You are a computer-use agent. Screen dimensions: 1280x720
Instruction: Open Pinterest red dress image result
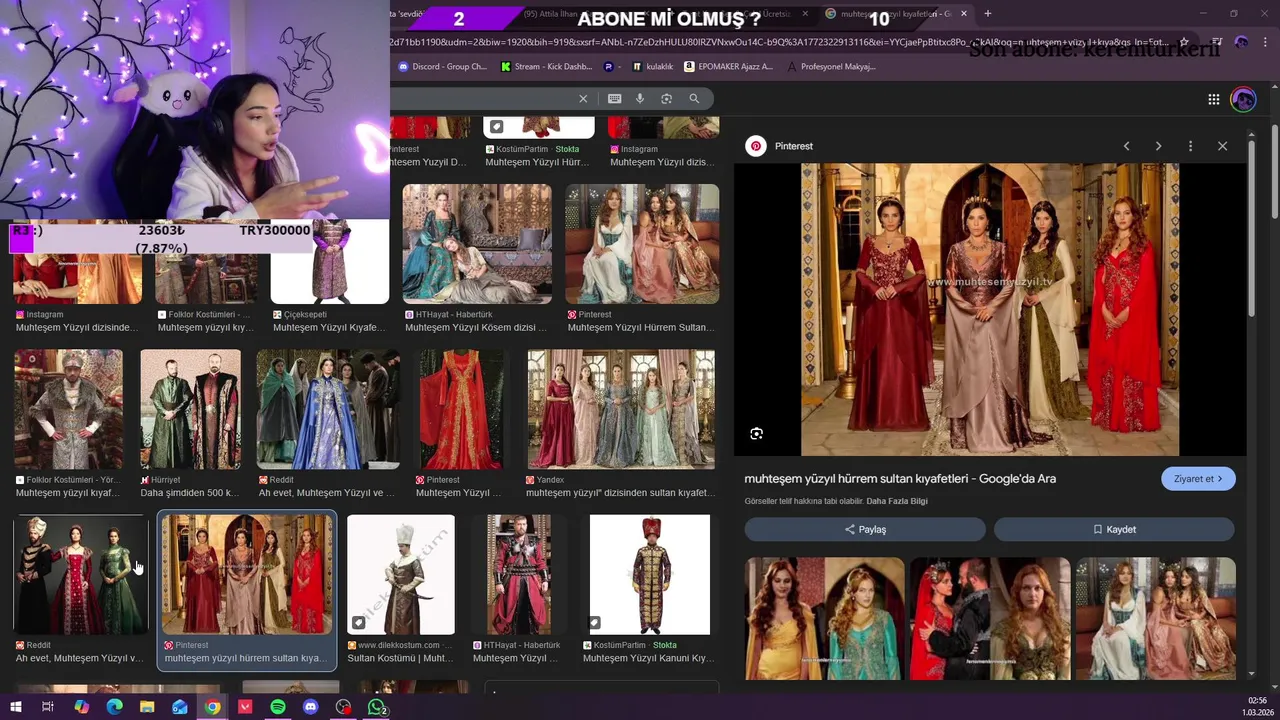click(x=461, y=409)
